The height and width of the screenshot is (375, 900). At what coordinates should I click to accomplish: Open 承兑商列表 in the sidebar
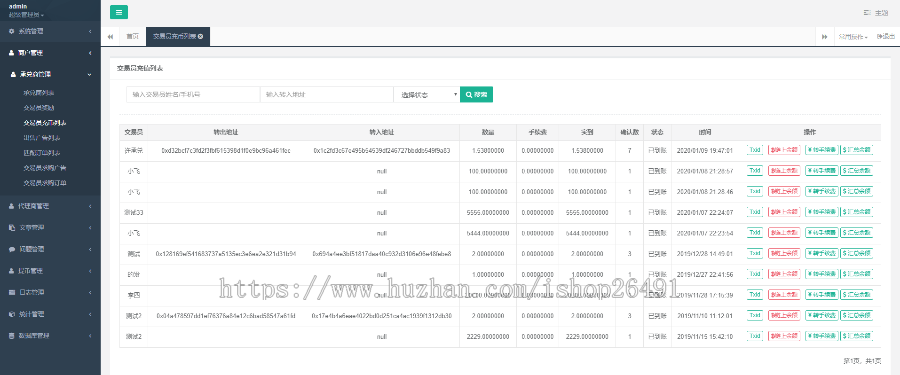[39, 92]
